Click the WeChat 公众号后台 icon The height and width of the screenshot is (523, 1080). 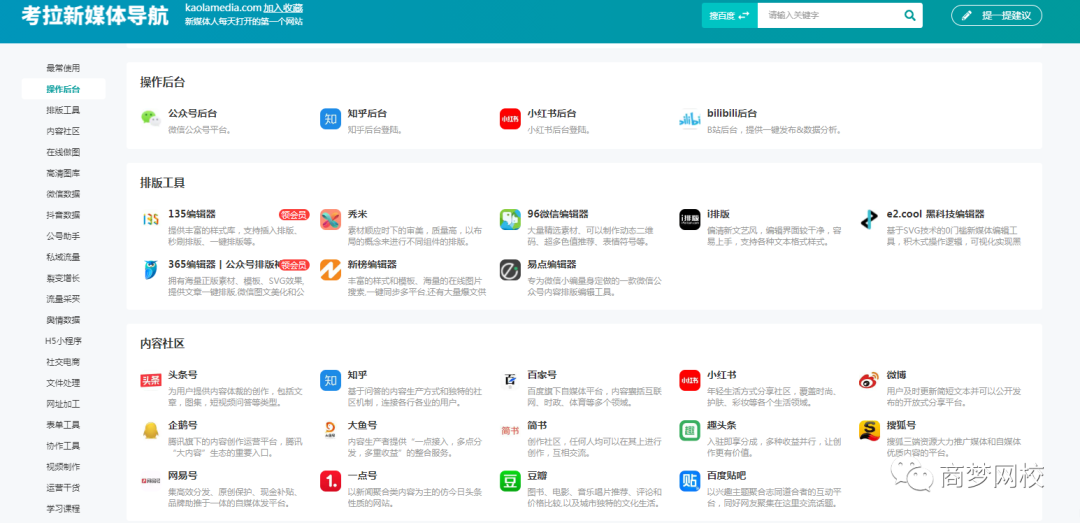point(150,119)
